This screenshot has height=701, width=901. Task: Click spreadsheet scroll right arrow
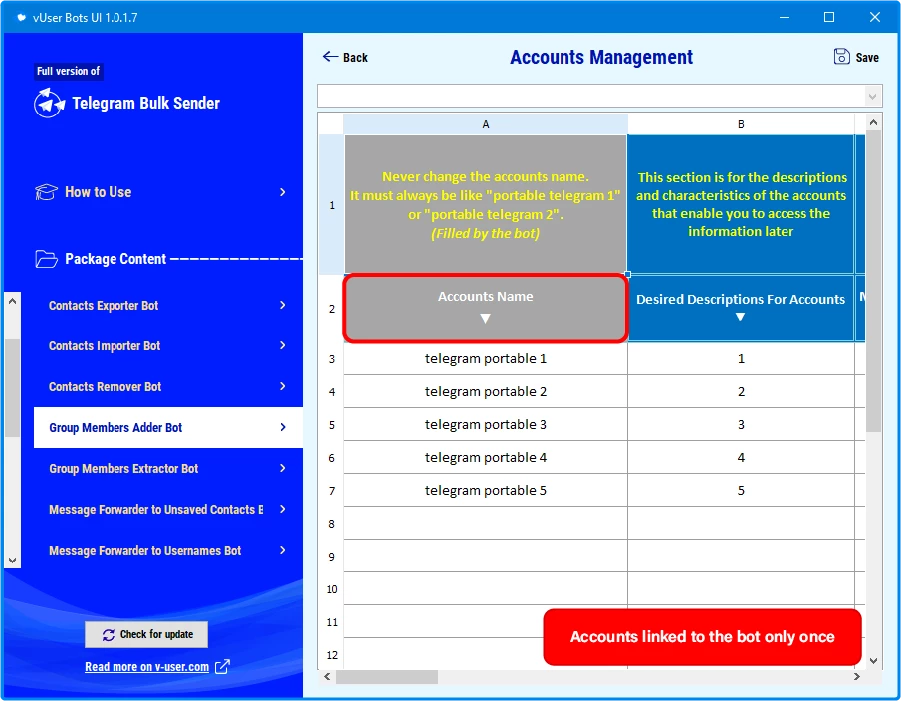857,677
